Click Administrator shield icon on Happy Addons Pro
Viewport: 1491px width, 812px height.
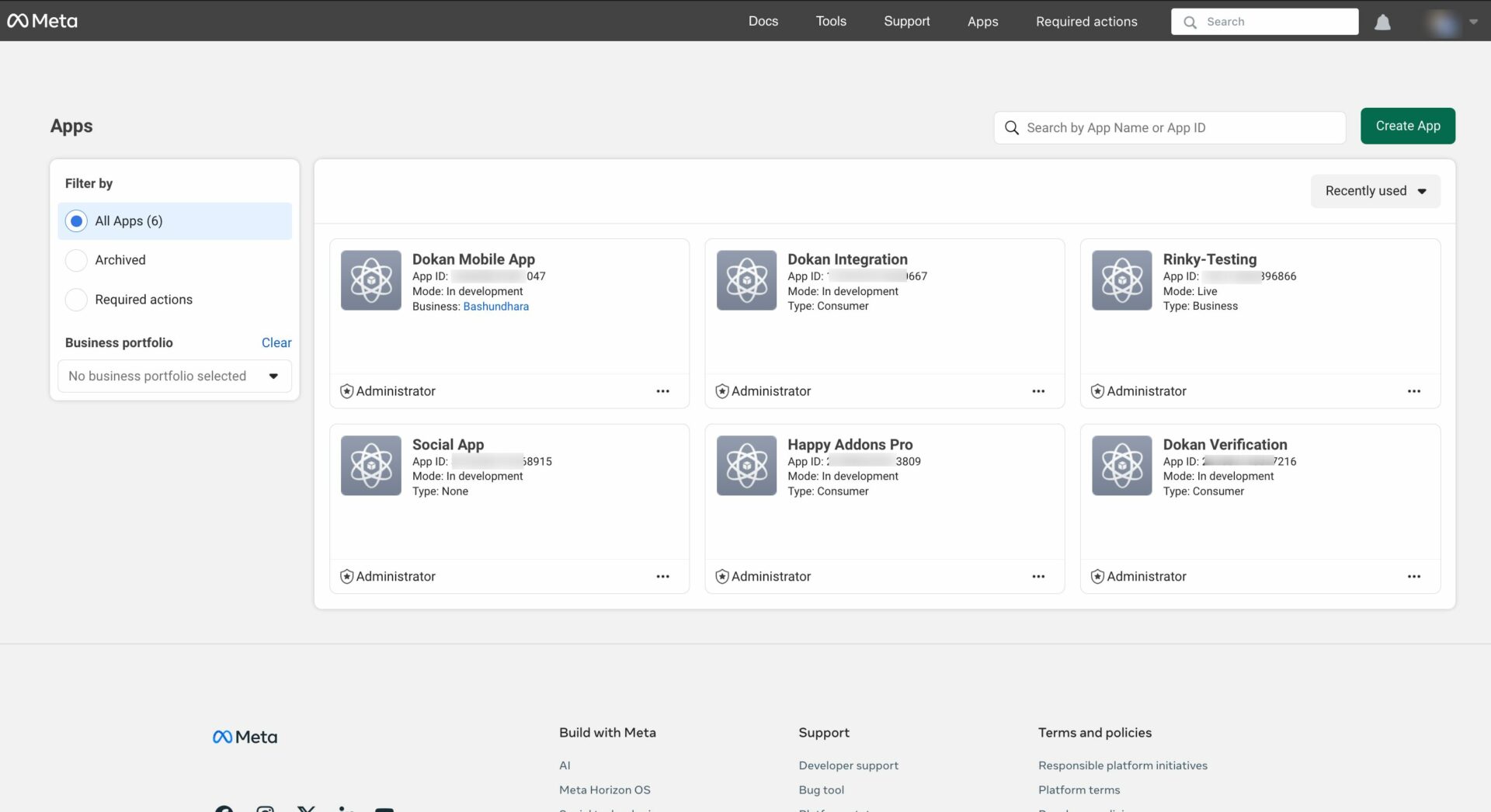point(722,577)
